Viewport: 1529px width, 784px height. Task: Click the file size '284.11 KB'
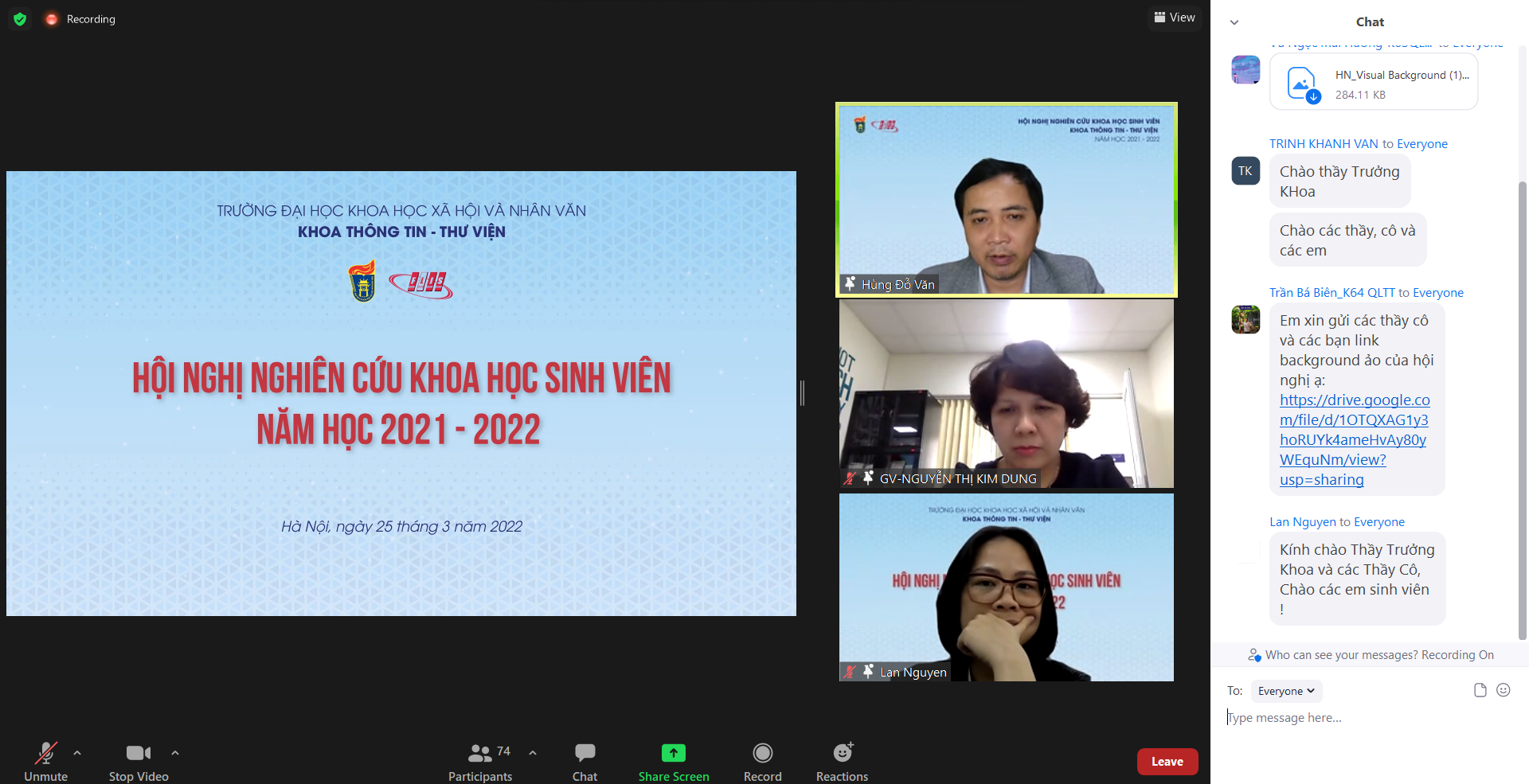tap(1360, 95)
